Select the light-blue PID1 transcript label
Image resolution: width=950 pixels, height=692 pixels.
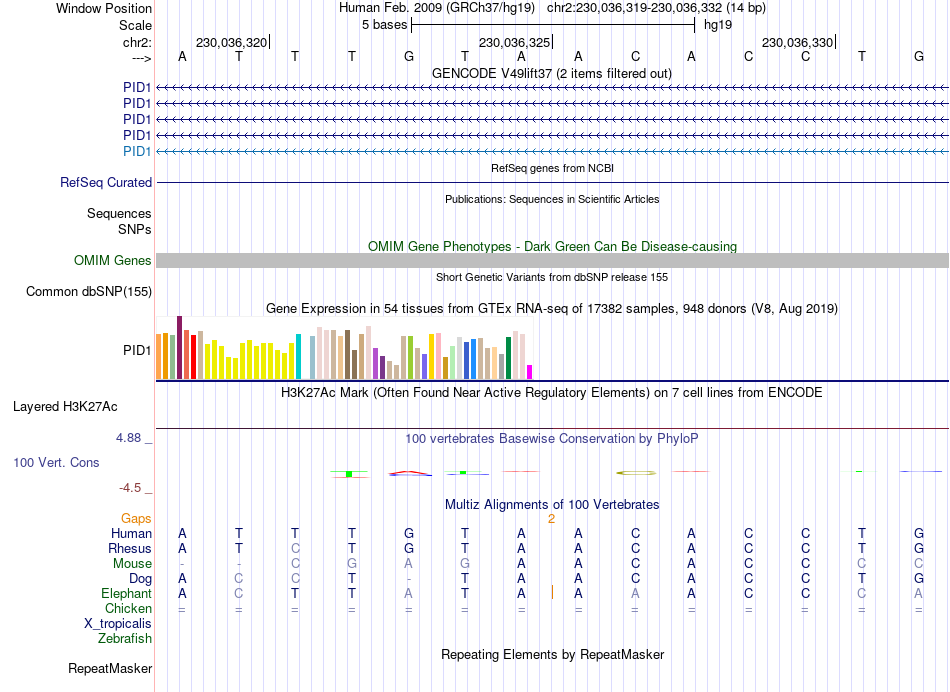pyautogui.click(x=137, y=151)
